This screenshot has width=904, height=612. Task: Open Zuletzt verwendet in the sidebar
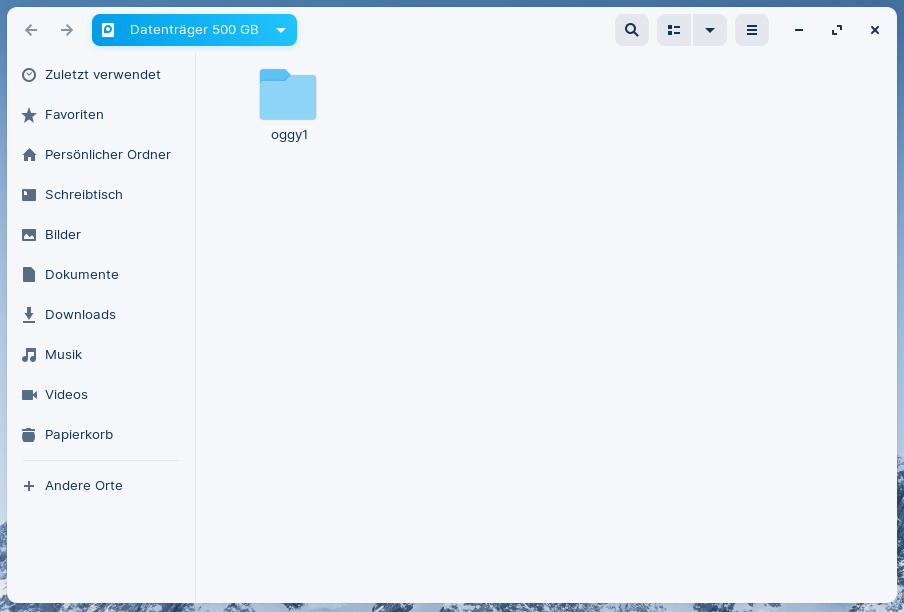100,75
